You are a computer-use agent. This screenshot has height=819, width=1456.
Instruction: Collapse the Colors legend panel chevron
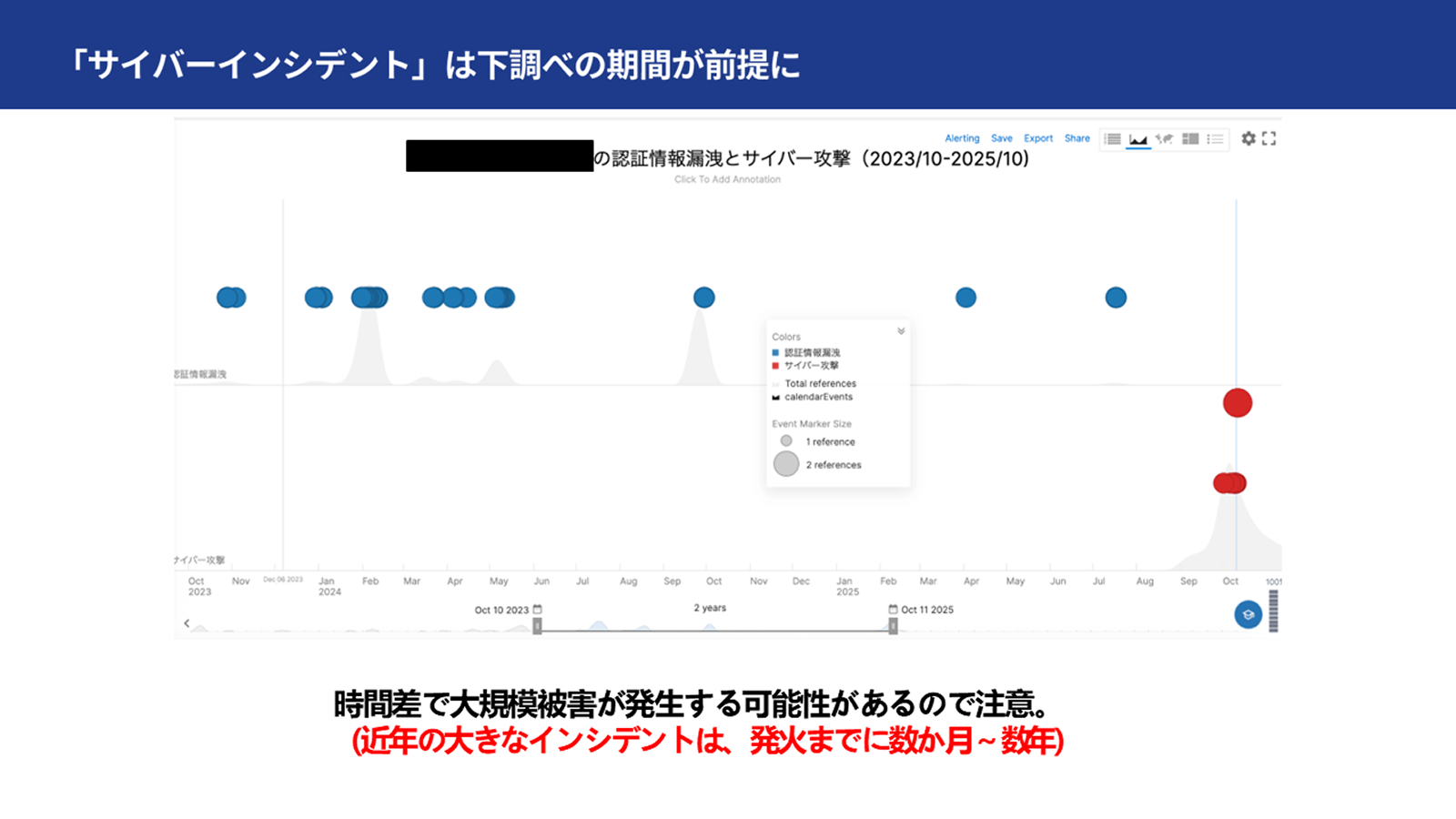click(x=901, y=331)
